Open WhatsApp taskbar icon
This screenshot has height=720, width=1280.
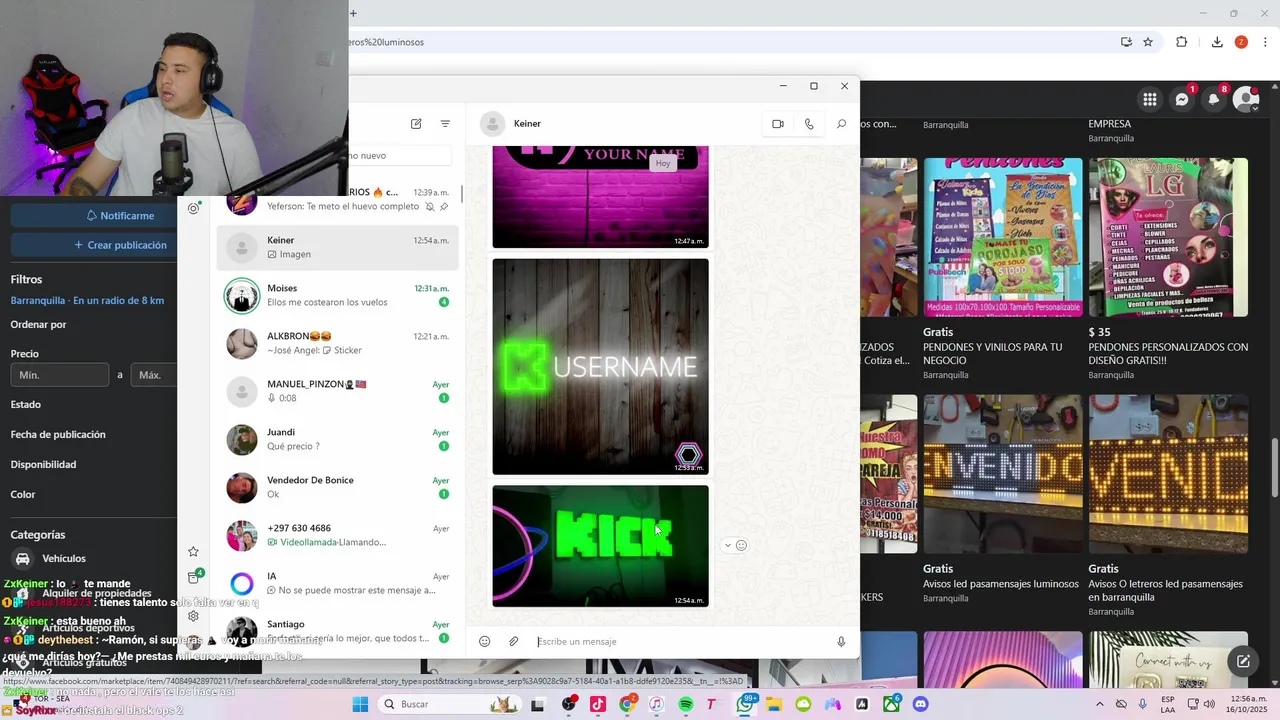(745, 704)
